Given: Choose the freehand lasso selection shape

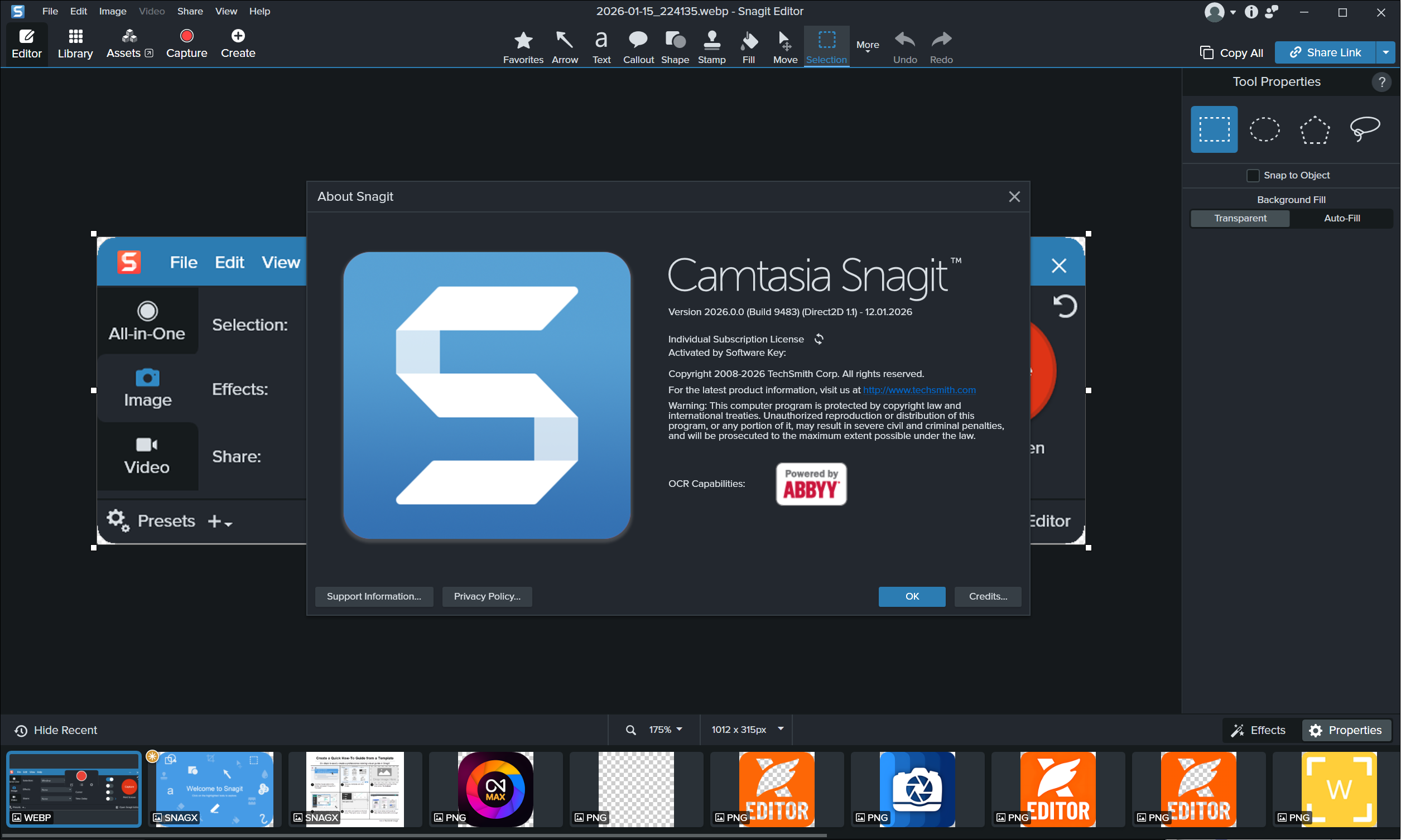Looking at the screenshot, I should (1364, 129).
